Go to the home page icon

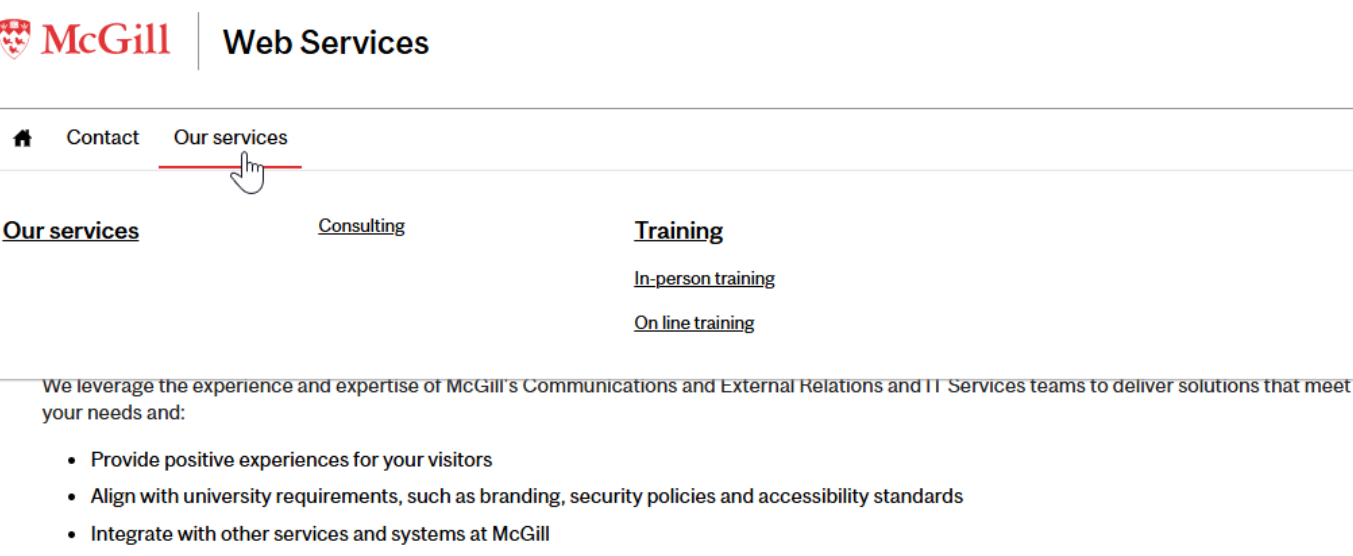22,138
